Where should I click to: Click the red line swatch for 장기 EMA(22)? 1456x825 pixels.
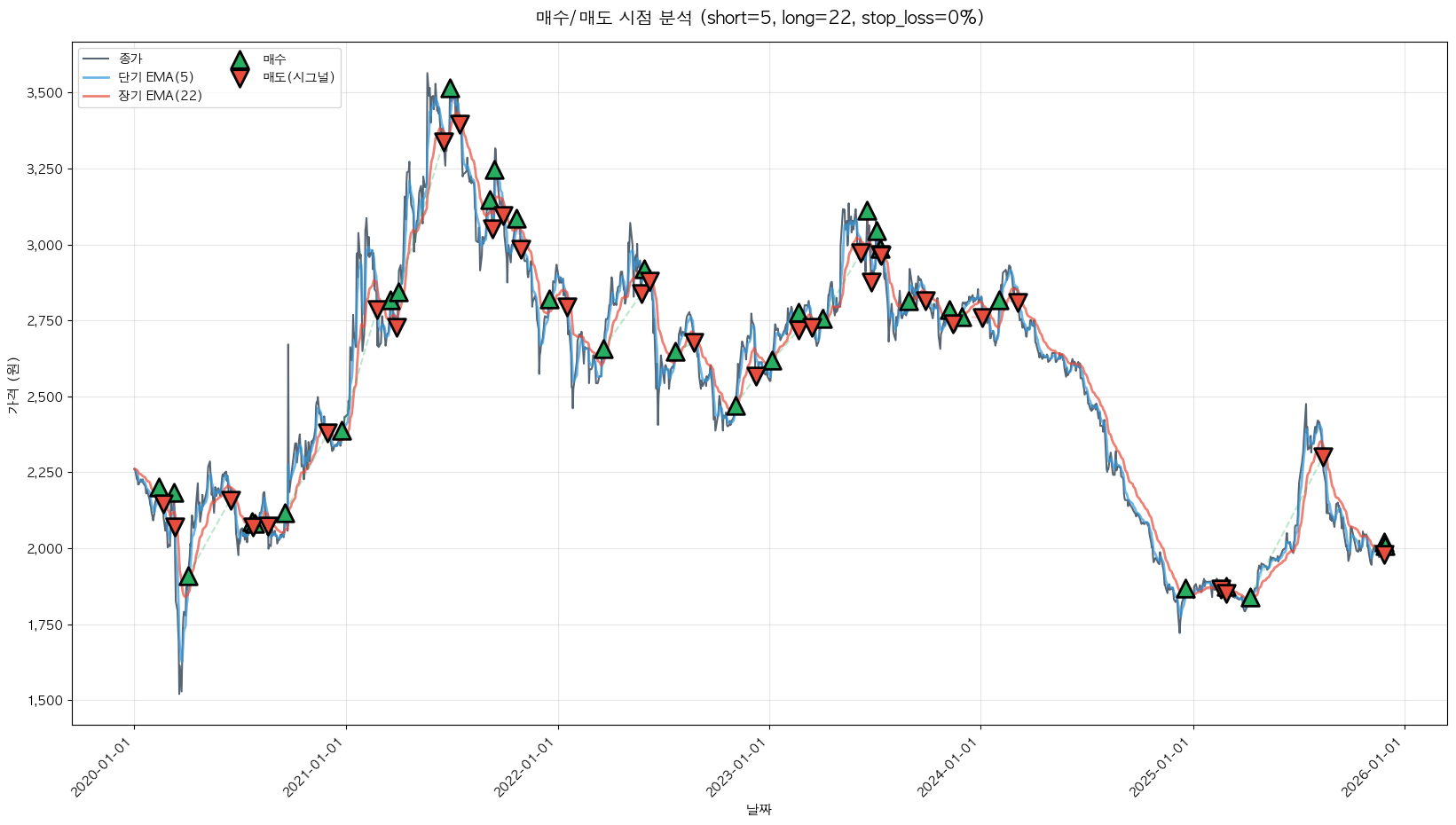[x=96, y=96]
